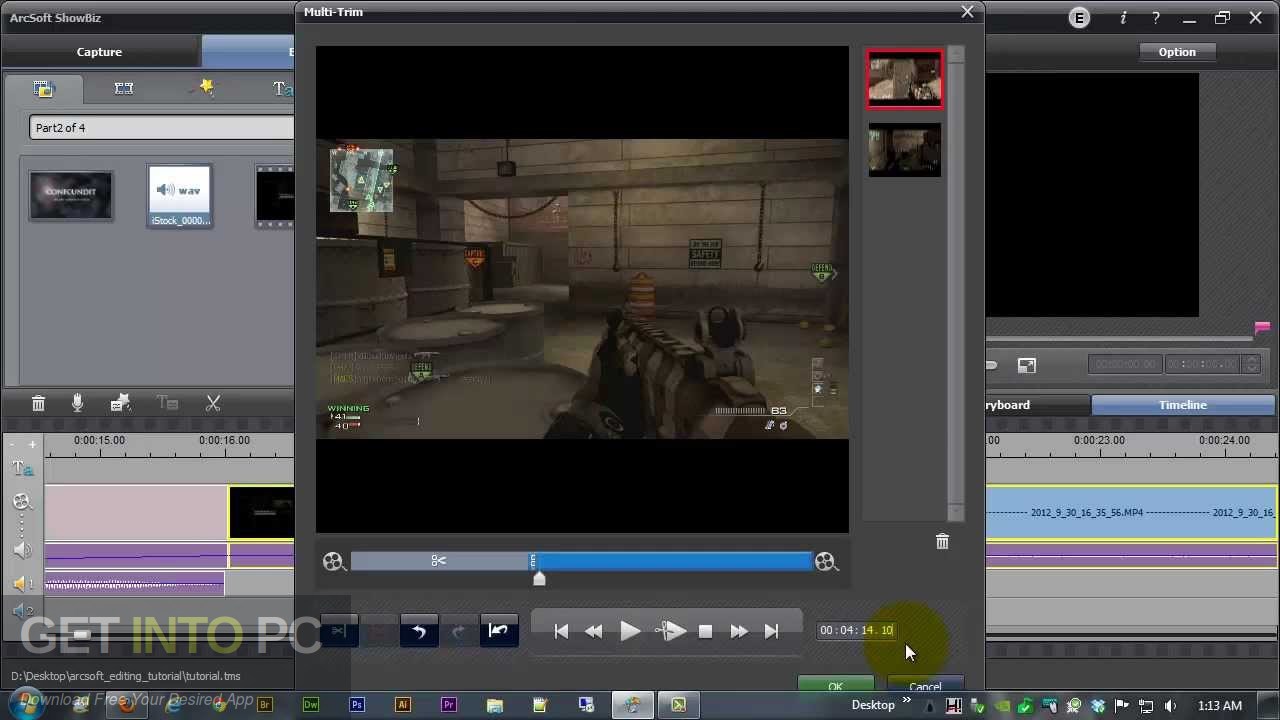
Task: Expand the Desktop toolbar chevron
Action: pos(907,701)
